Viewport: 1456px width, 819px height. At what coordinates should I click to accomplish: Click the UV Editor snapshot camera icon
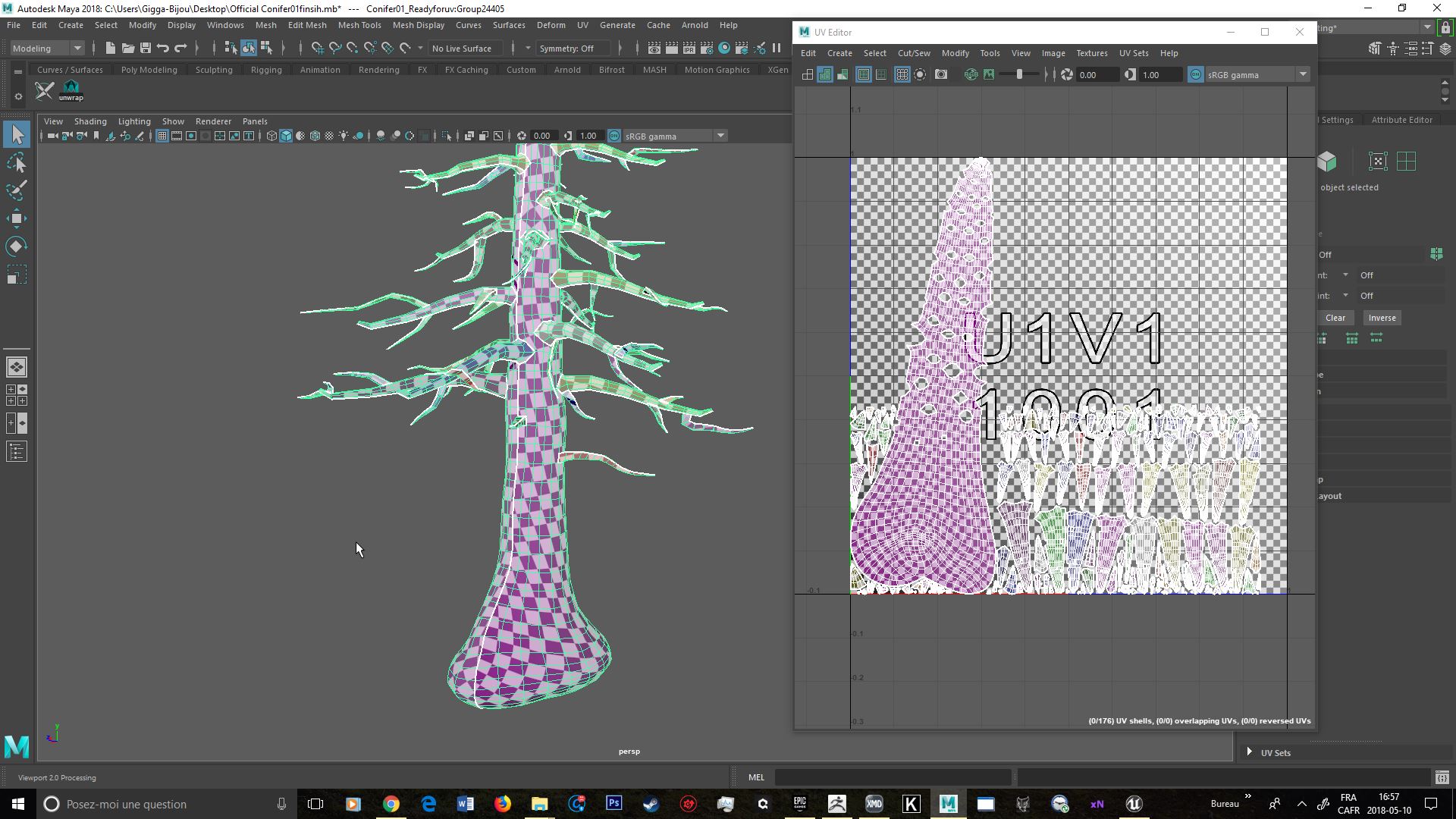coord(941,74)
